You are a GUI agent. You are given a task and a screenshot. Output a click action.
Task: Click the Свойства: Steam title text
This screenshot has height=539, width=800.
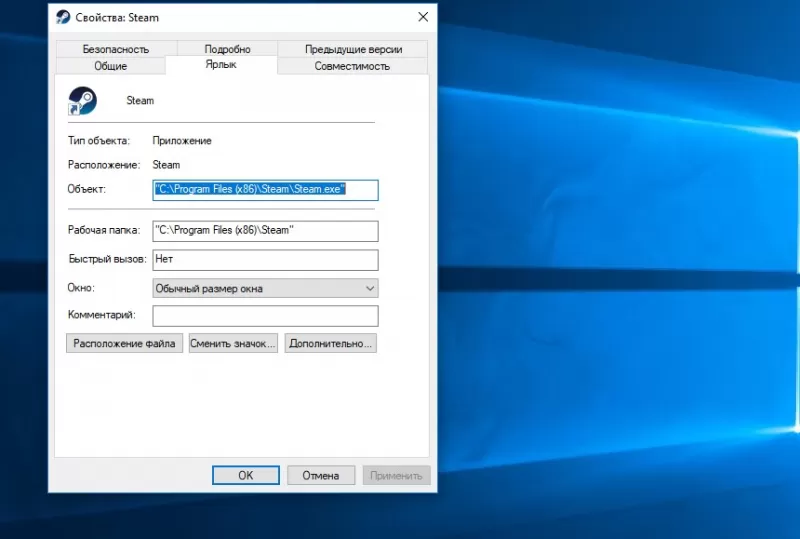[x=117, y=17]
